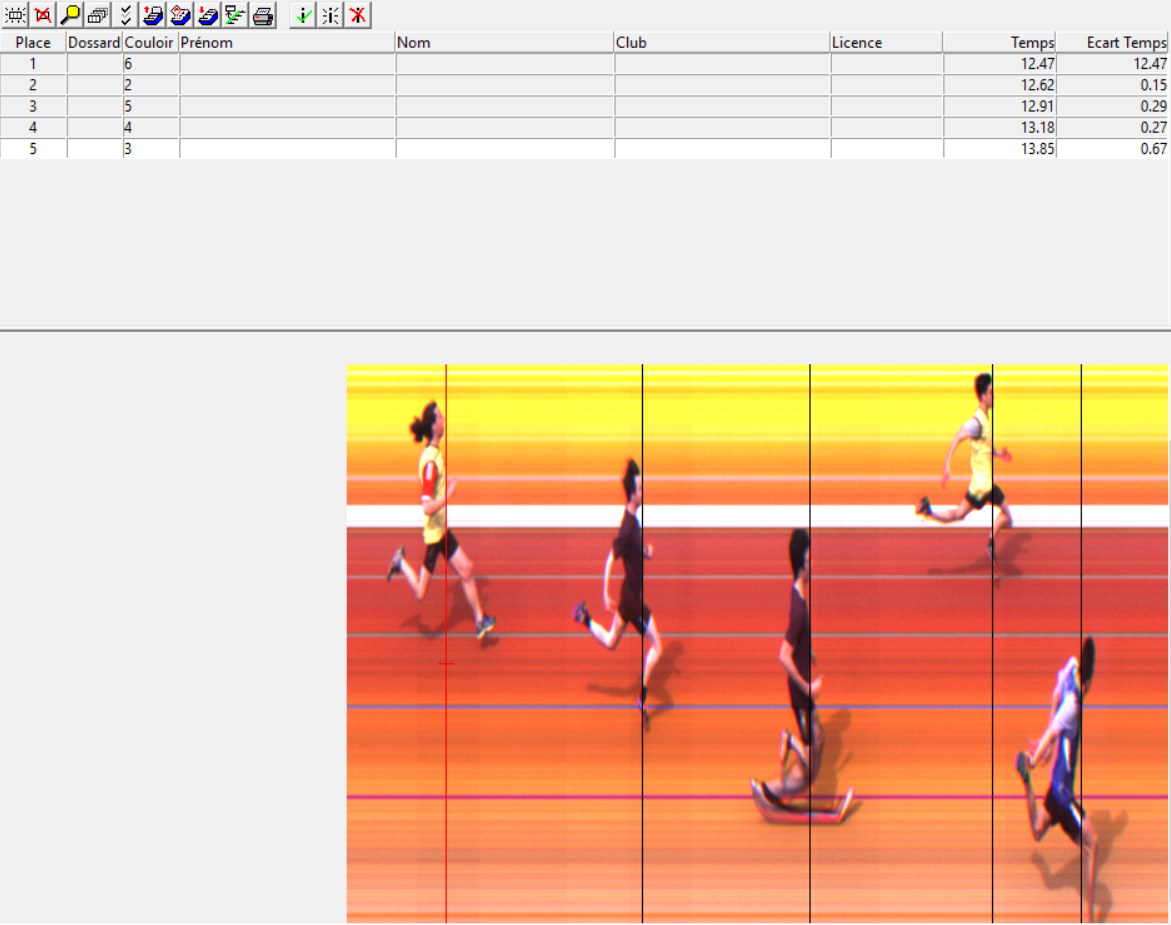Sort results by the Place column header
This screenshot has width=1171, height=925.
[x=33, y=43]
